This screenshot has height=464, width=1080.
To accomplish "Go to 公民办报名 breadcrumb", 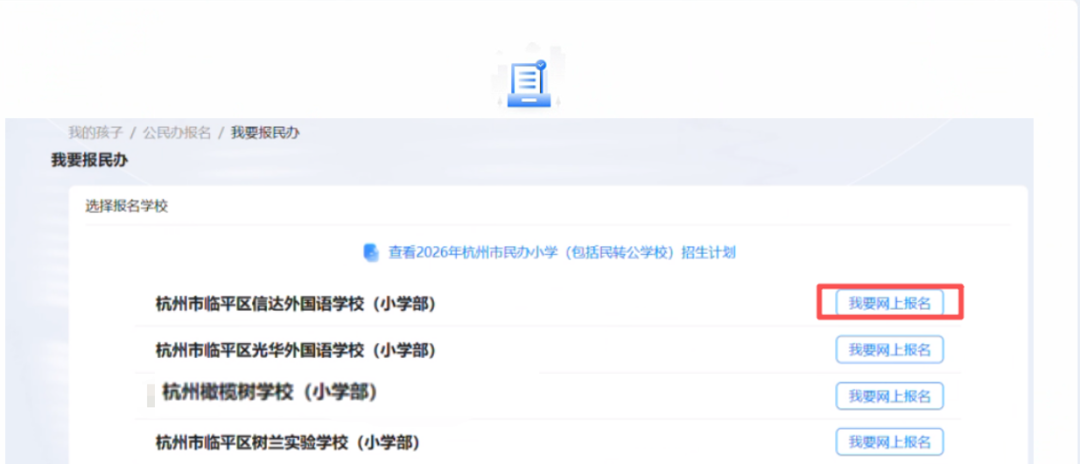I will pyautogui.click(x=177, y=132).
